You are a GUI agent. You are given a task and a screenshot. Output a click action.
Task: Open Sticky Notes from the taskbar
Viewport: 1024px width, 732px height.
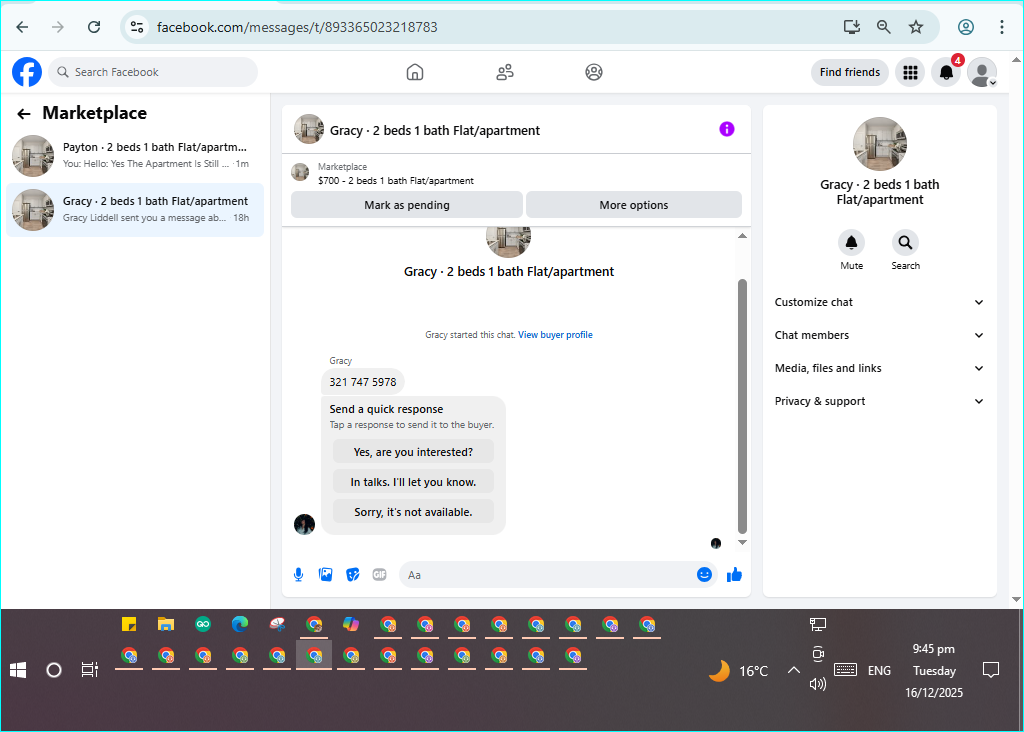click(129, 624)
